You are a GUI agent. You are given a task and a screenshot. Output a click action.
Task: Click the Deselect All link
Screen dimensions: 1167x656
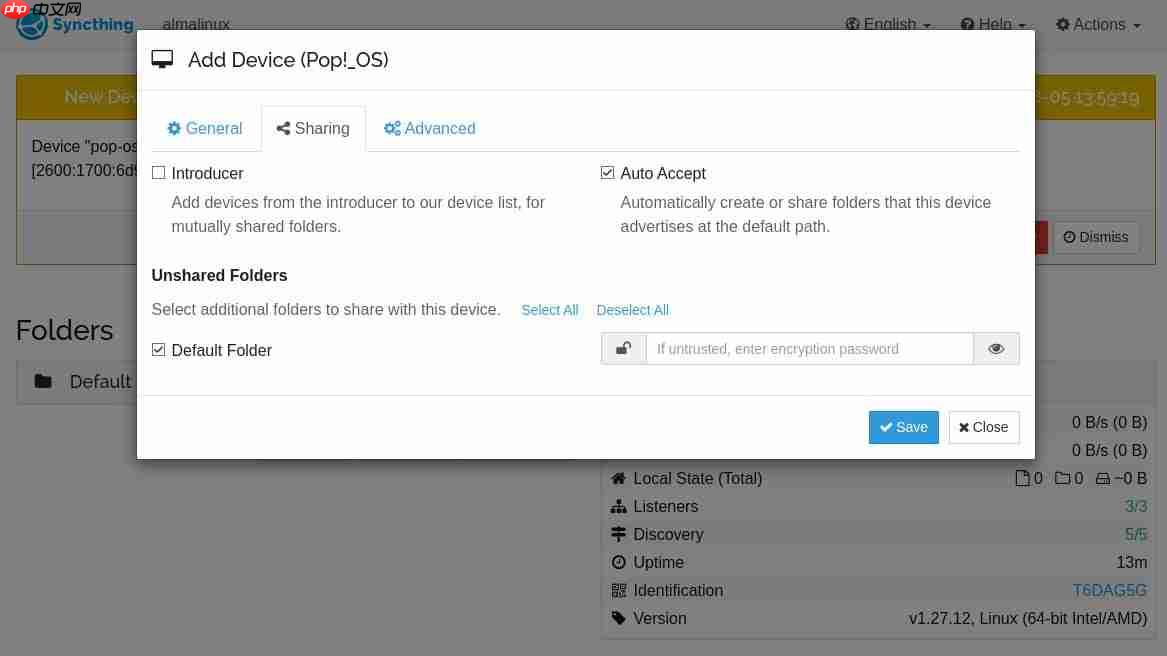(x=633, y=310)
